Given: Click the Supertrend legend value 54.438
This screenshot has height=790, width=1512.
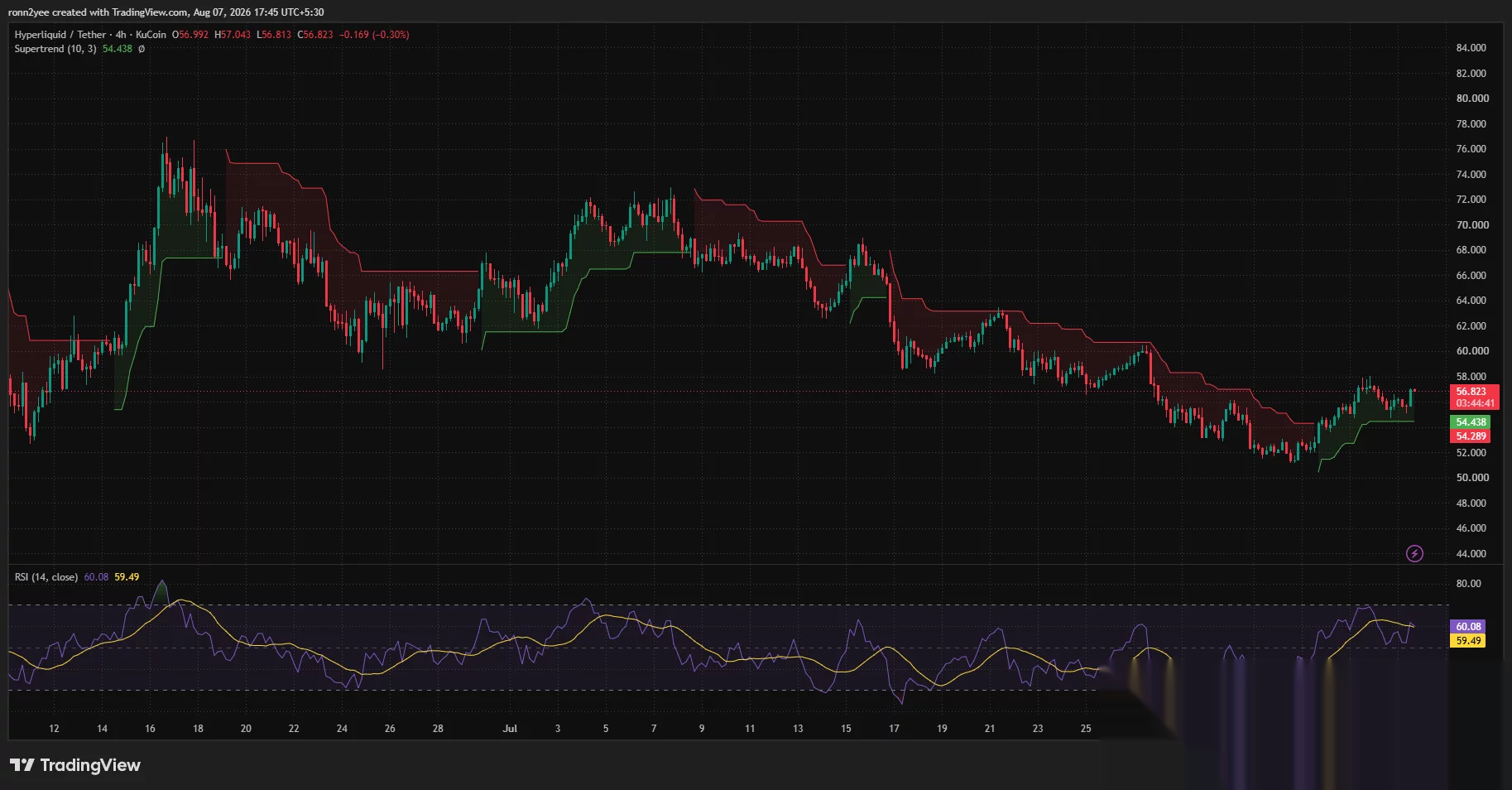Looking at the screenshot, I should [x=118, y=49].
